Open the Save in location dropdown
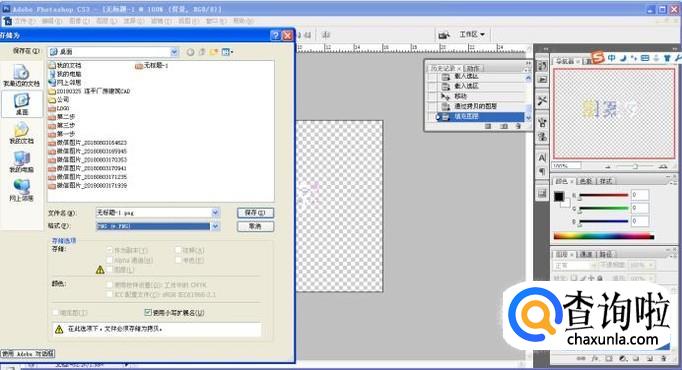682x370 pixels. click(x=114, y=52)
